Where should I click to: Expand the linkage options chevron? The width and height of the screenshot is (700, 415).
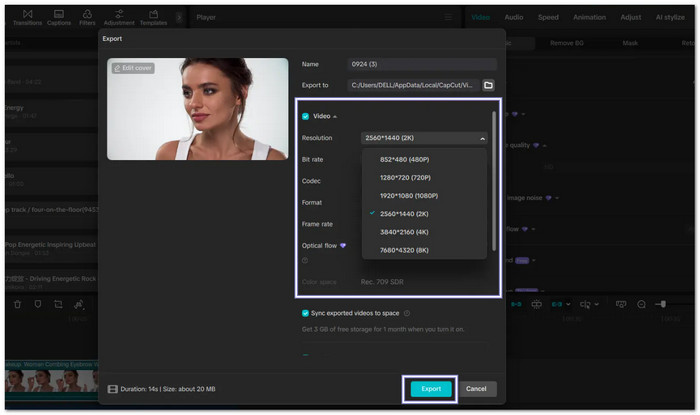click(x=568, y=304)
